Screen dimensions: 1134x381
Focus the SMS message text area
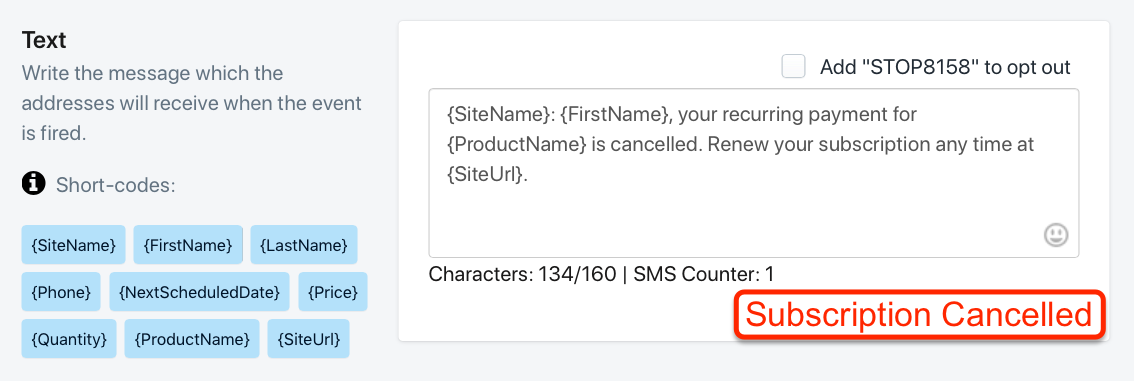pyautogui.click(x=754, y=173)
